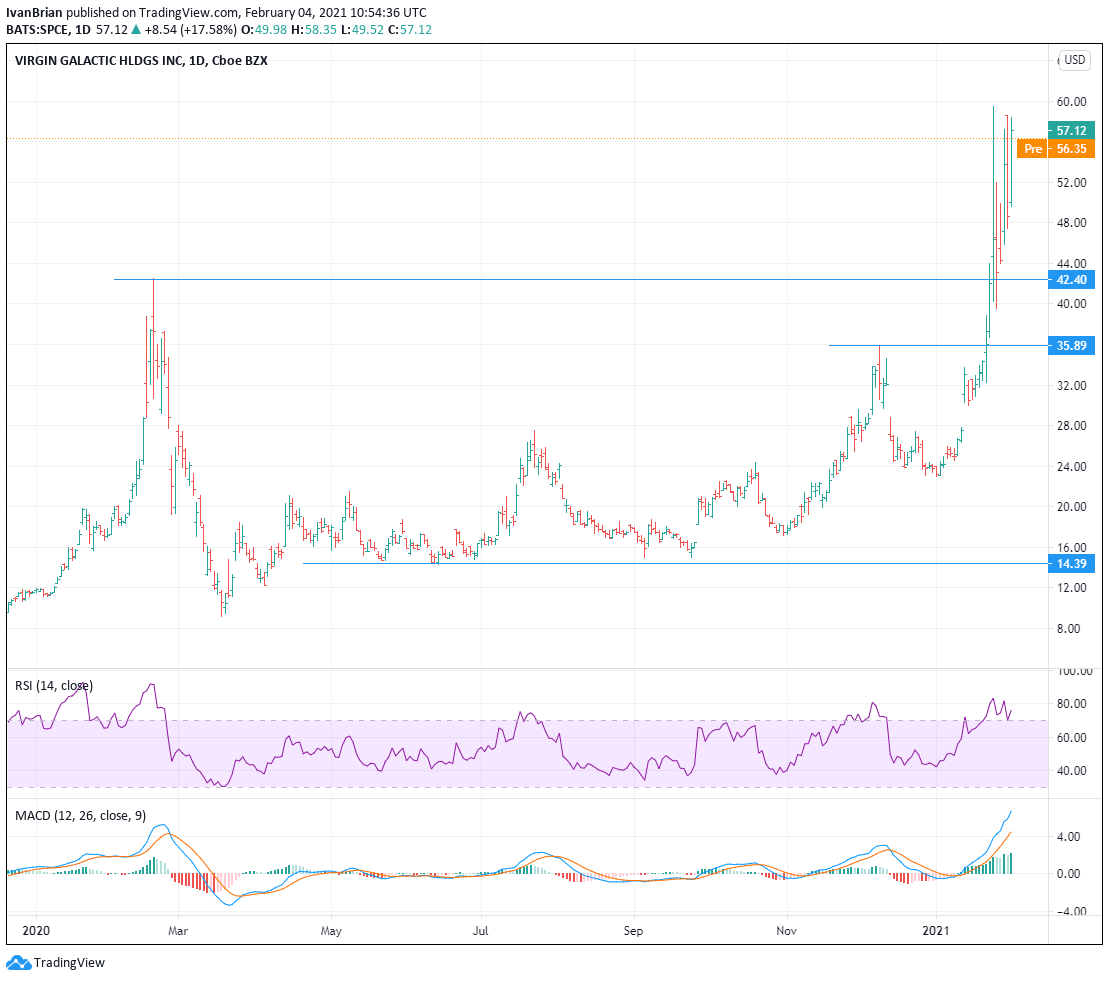This screenshot has height=981, width=1109.
Task: Toggle the dotted orange price line visibility
Action: point(500,139)
